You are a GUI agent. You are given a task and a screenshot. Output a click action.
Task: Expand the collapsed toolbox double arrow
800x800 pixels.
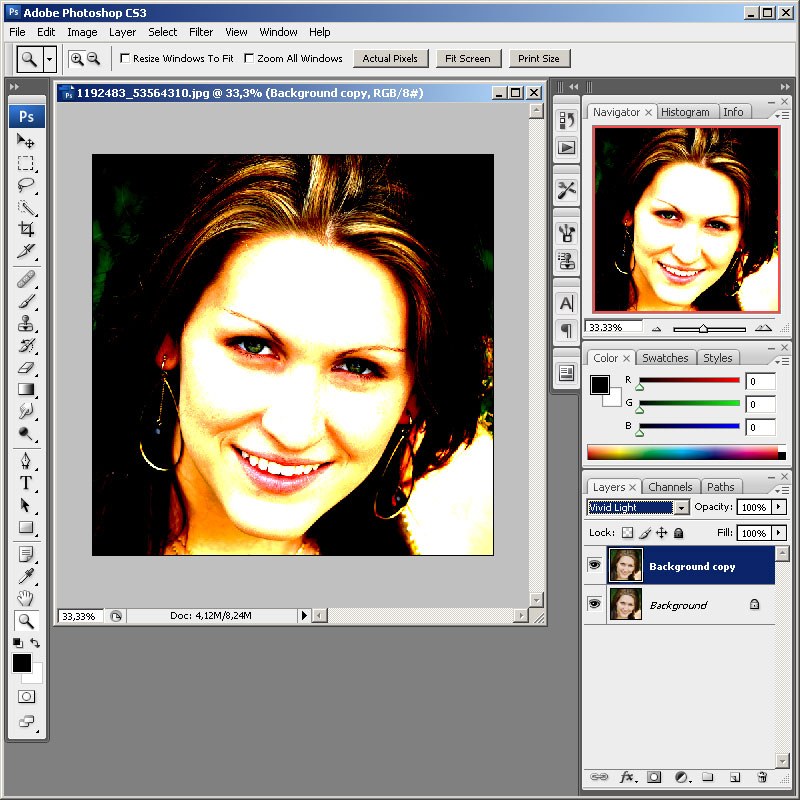(x=14, y=87)
